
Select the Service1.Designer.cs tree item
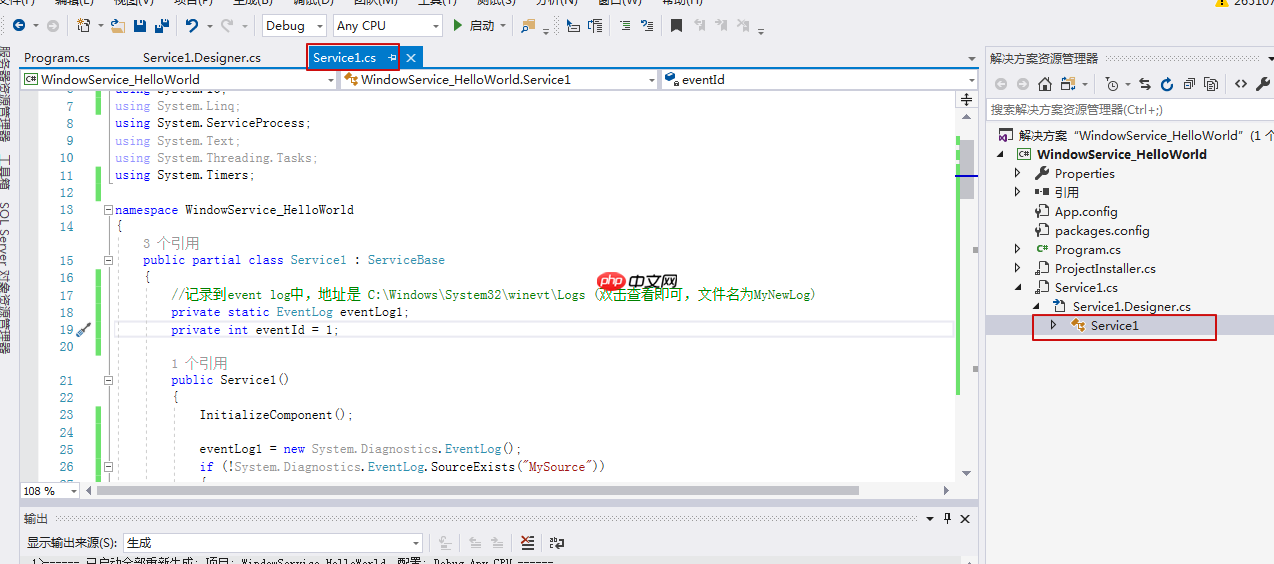1131,306
